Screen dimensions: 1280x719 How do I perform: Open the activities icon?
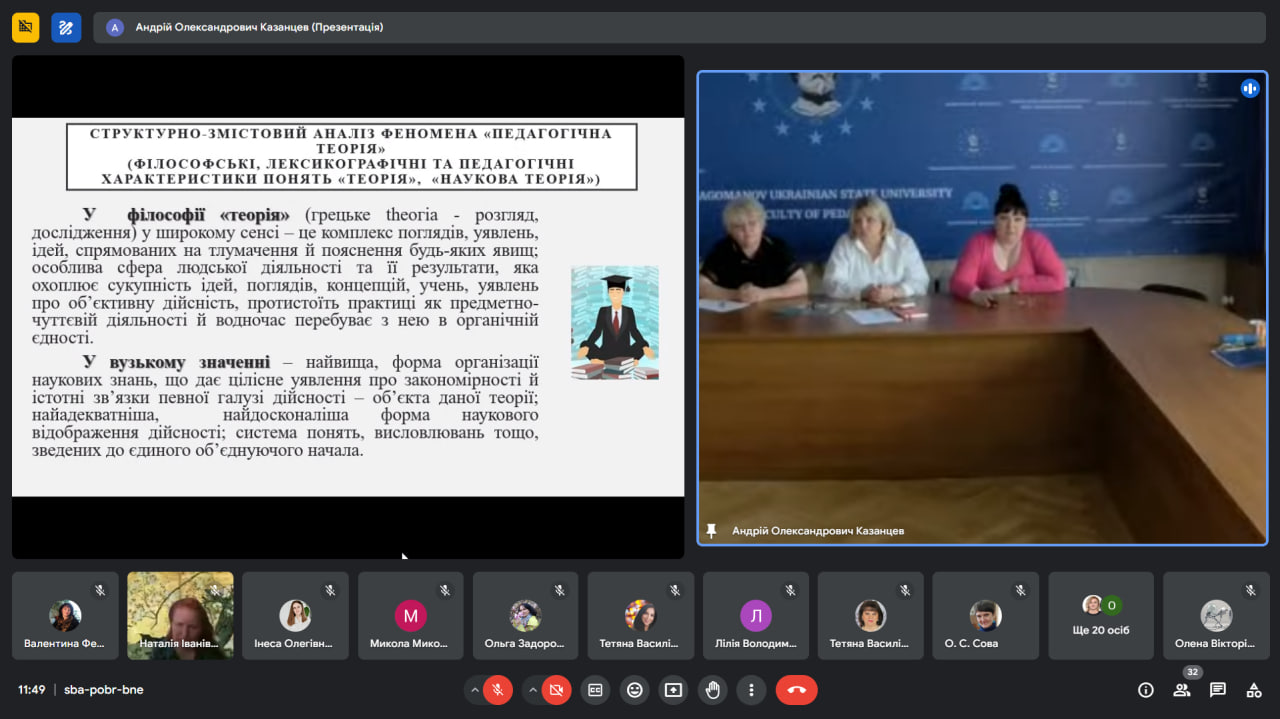pyautogui.click(x=1253, y=690)
